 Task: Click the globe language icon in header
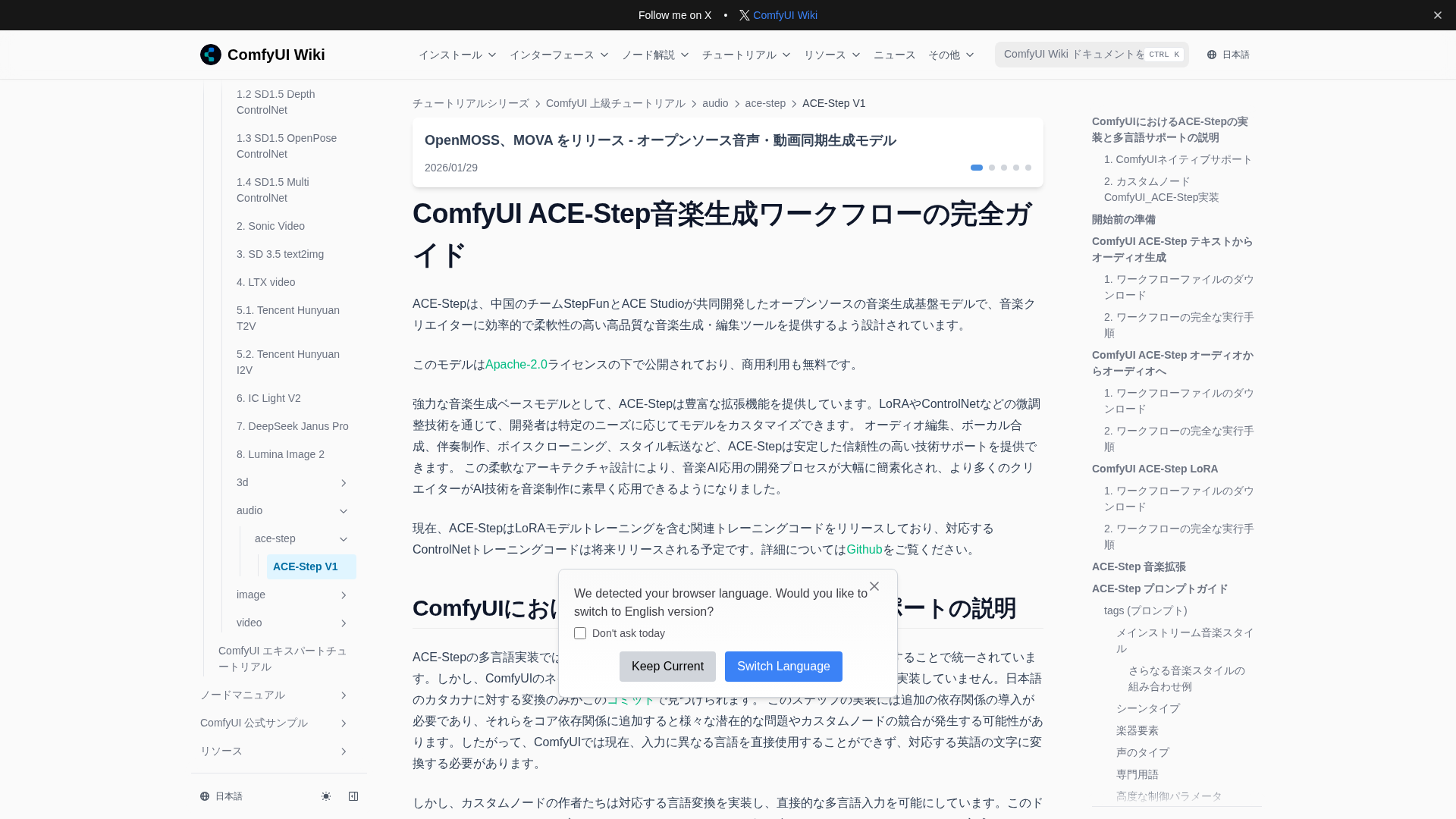pyautogui.click(x=1212, y=55)
